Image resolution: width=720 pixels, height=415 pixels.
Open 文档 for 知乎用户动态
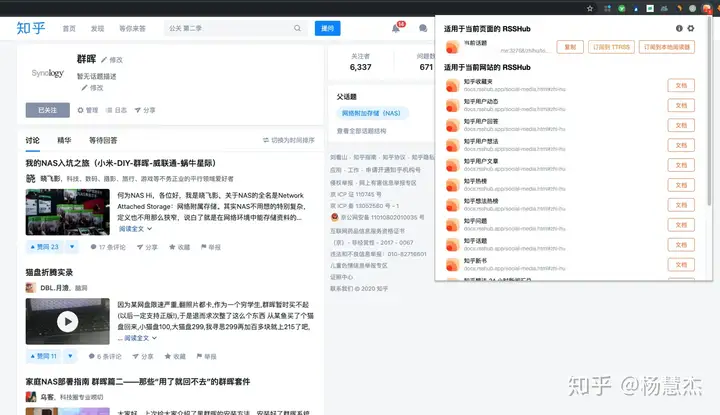coord(681,105)
